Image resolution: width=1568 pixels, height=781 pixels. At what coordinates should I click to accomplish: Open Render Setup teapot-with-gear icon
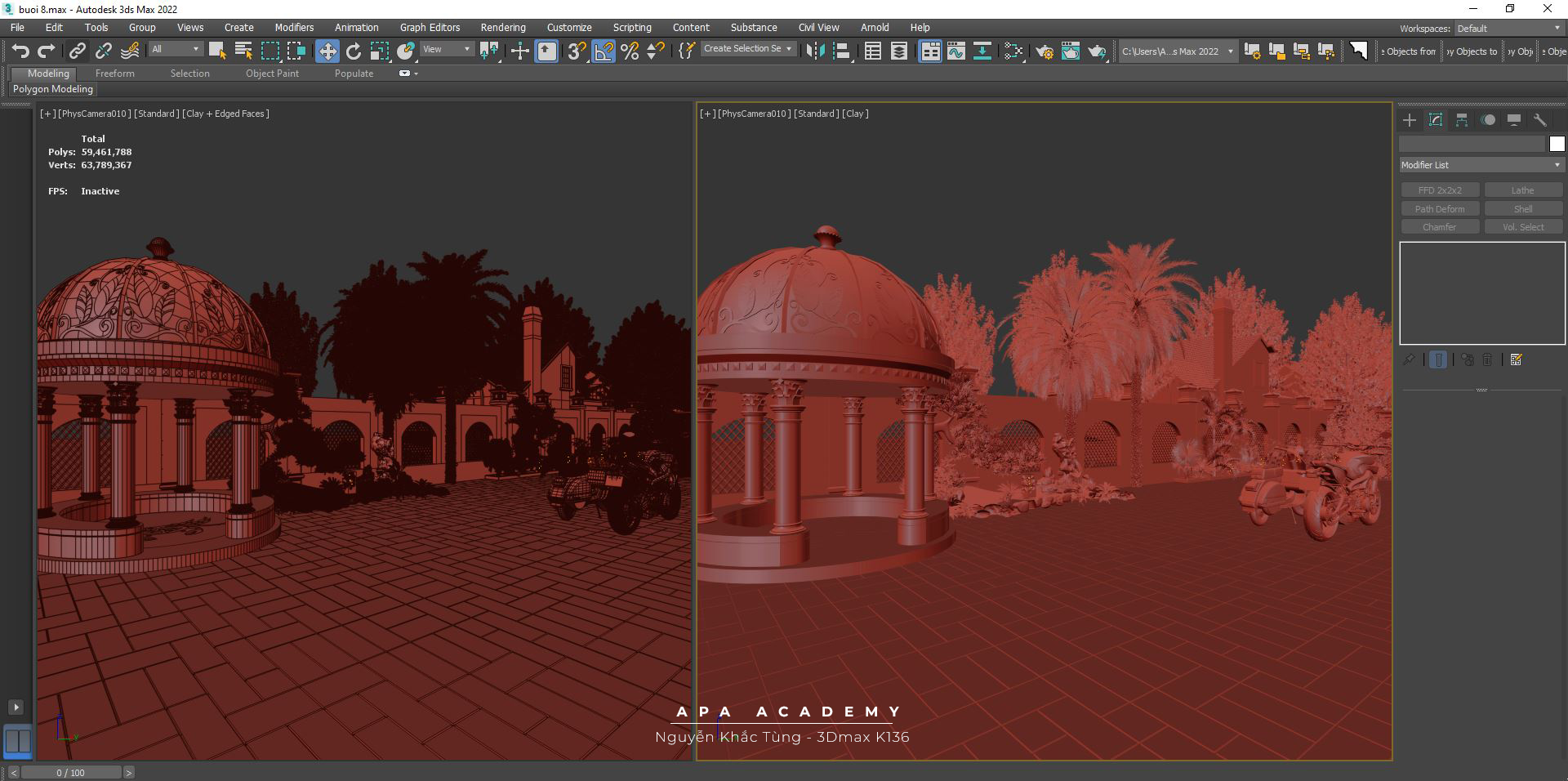(x=1045, y=51)
